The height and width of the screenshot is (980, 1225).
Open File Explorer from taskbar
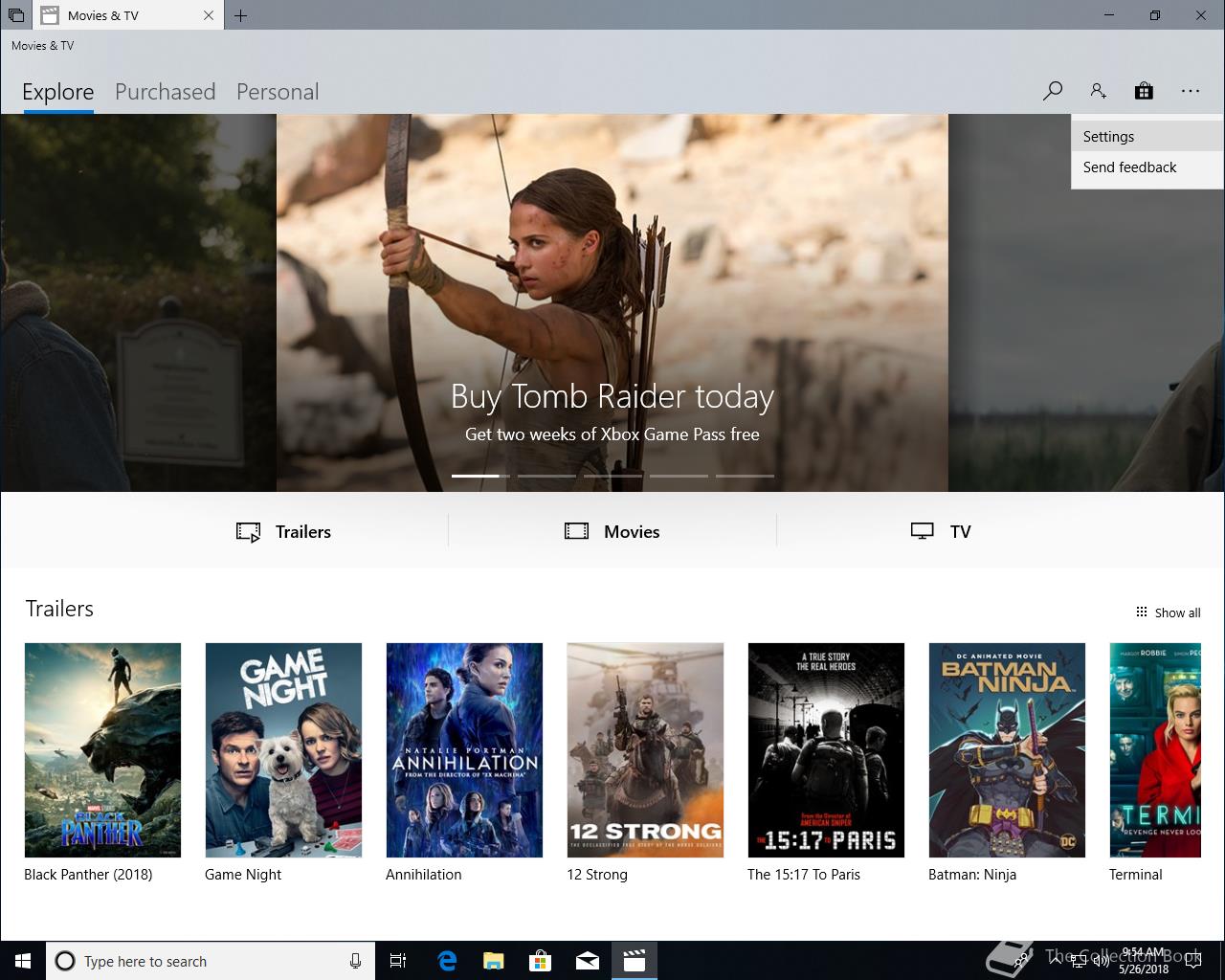pyautogui.click(x=494, y=961)
